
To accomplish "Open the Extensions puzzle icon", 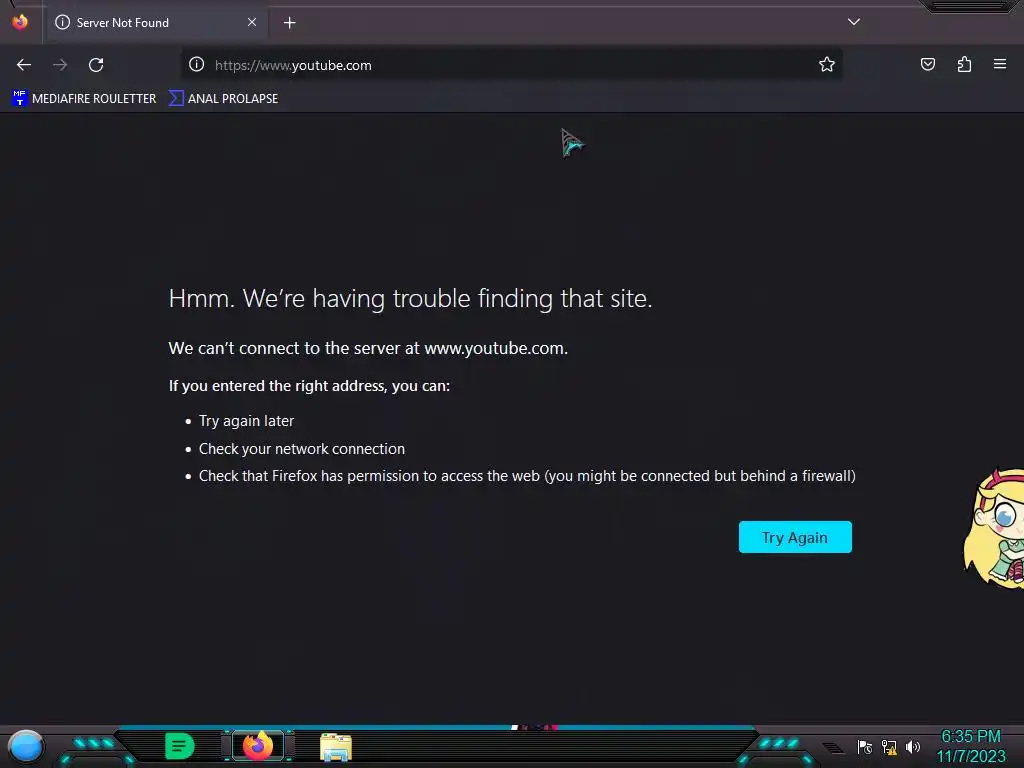I will pyautogui.click(x=965, y=64).
